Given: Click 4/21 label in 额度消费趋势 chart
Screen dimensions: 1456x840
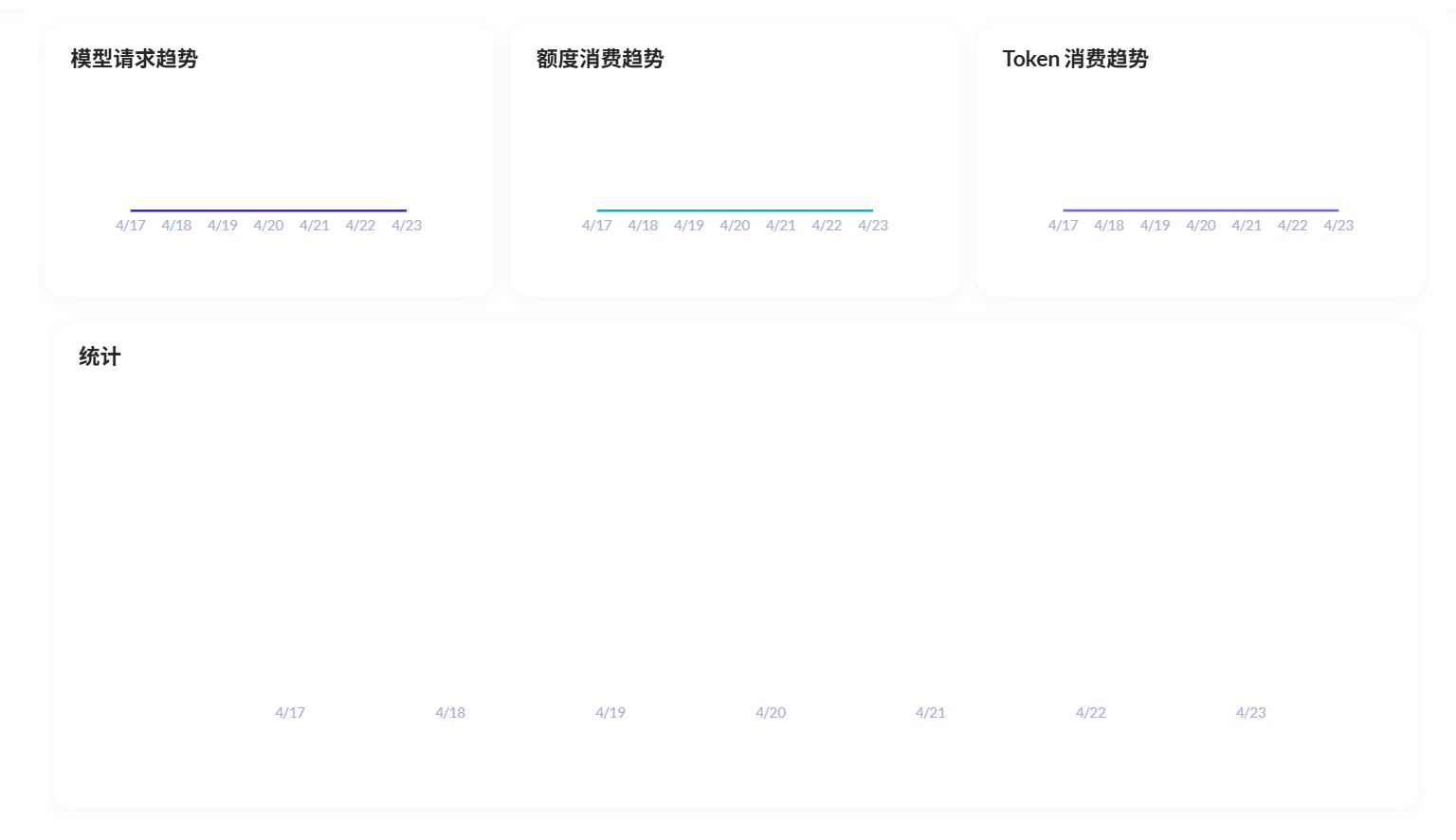Looking at the screenshot, I should pyautogui.click(x=781, y=226).
